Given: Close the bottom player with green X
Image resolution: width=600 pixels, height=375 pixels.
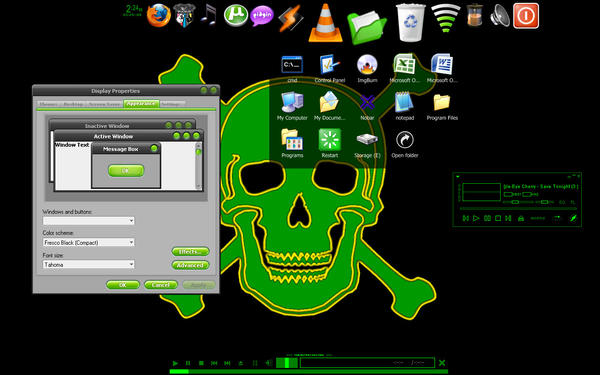Looking at the screenshot, I should pos(442,363).
